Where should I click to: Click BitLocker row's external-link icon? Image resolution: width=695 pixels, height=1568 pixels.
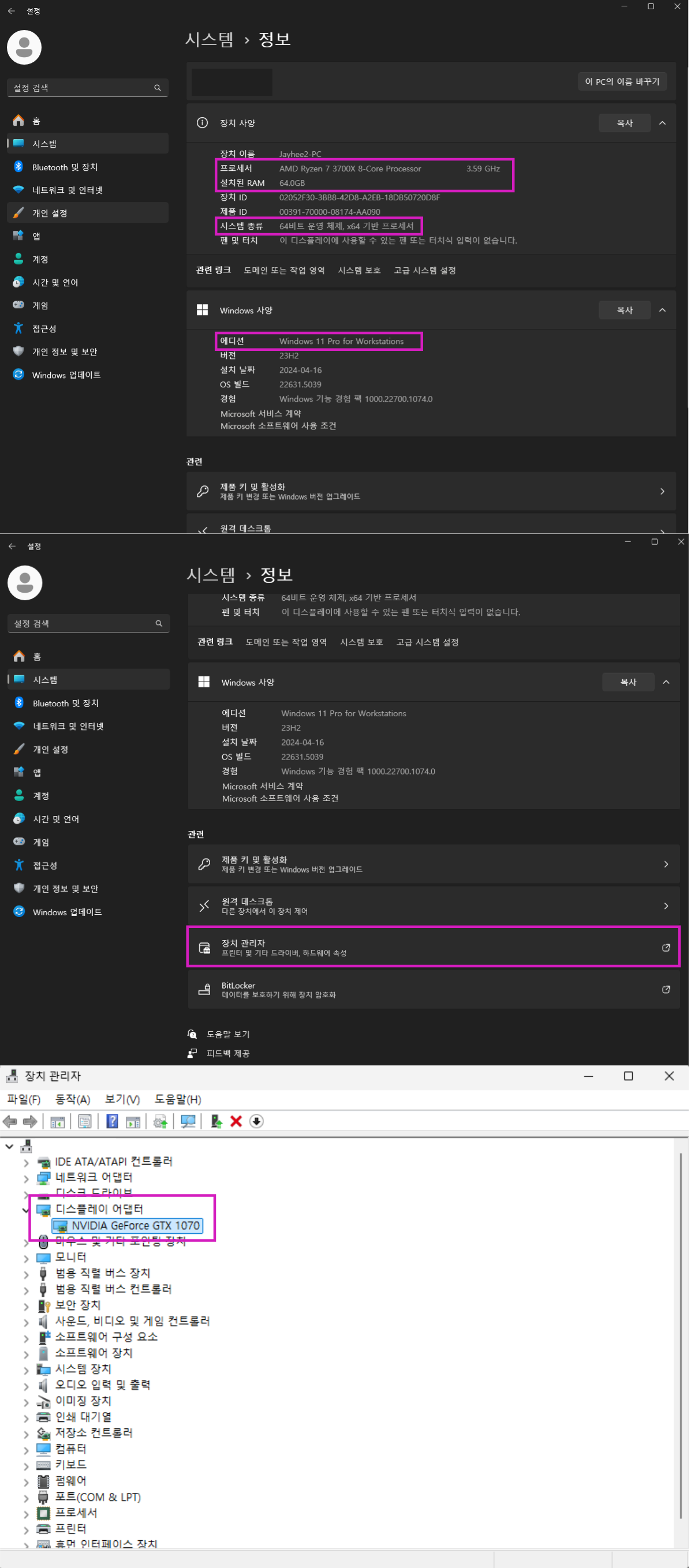(x=665, y=989)
